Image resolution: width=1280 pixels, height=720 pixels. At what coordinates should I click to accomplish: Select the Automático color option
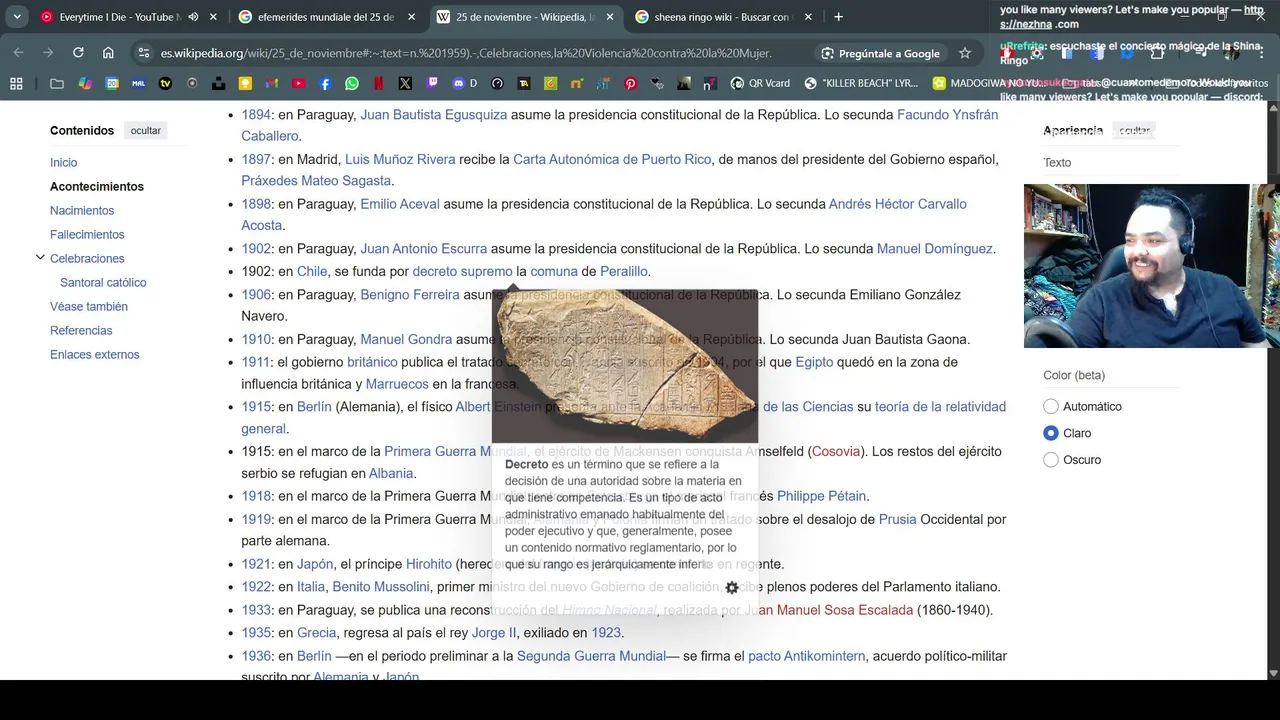(1050, 406)
